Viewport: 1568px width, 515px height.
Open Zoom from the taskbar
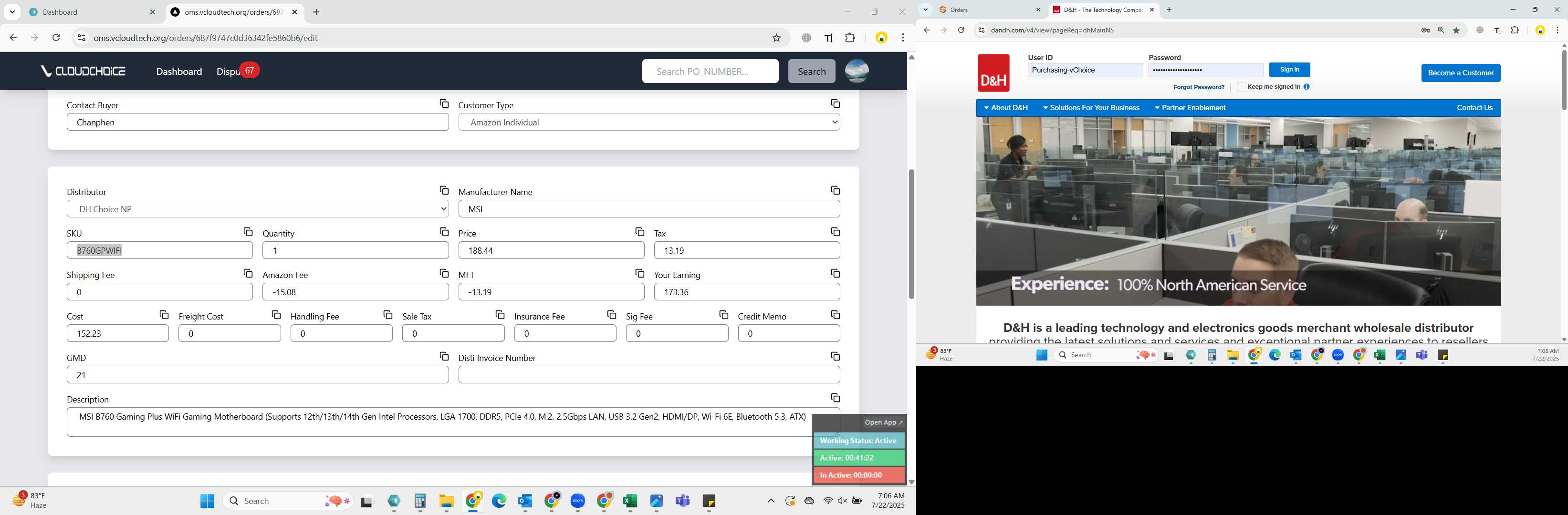point(578,501)
